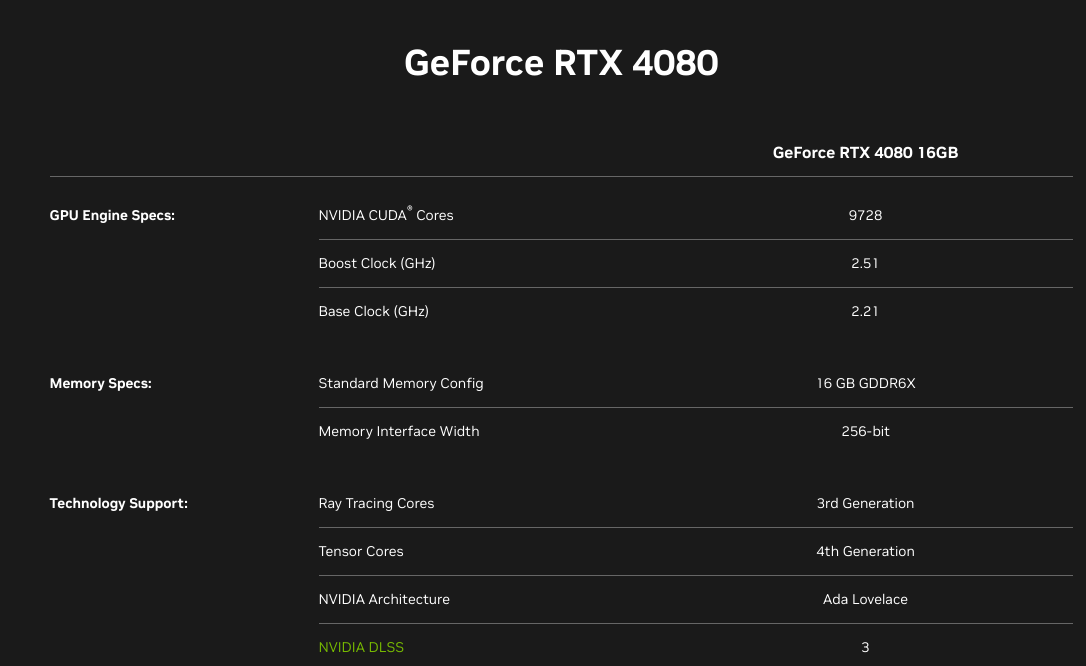The image size is (1086, 666).
Task: Click the 2.51 boost clock value
Action: tap(865, 263)
